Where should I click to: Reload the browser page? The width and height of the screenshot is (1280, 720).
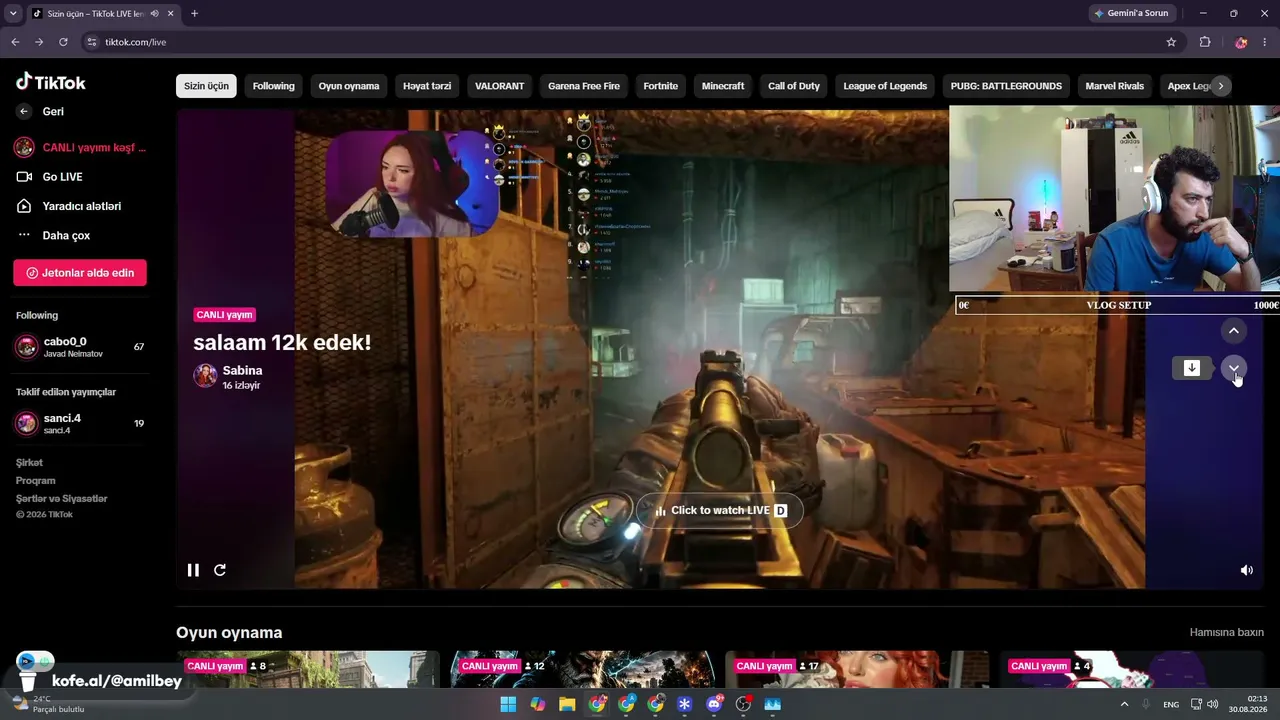click(63, 42)
